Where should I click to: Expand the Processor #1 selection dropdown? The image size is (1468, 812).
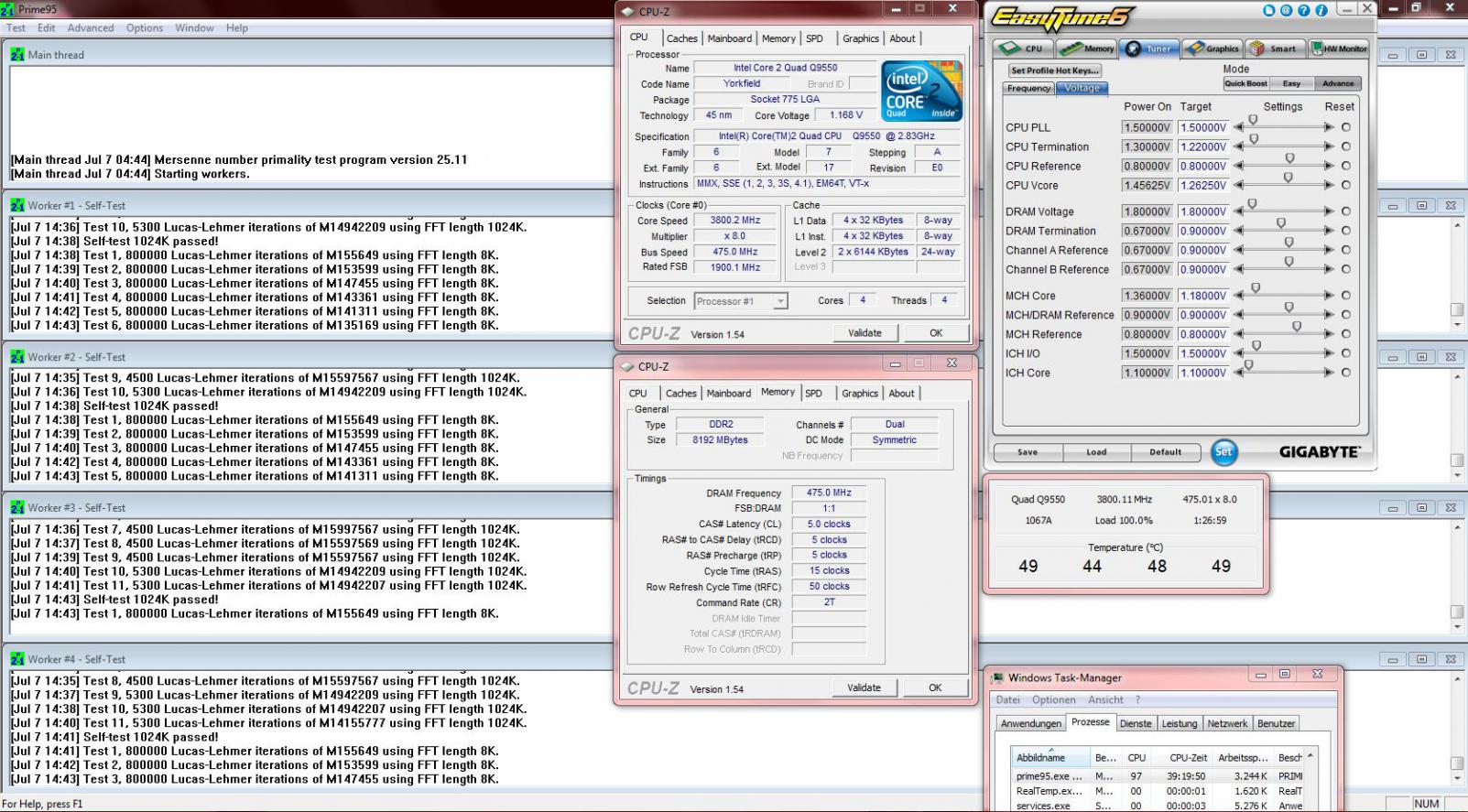tap(741, 301)
